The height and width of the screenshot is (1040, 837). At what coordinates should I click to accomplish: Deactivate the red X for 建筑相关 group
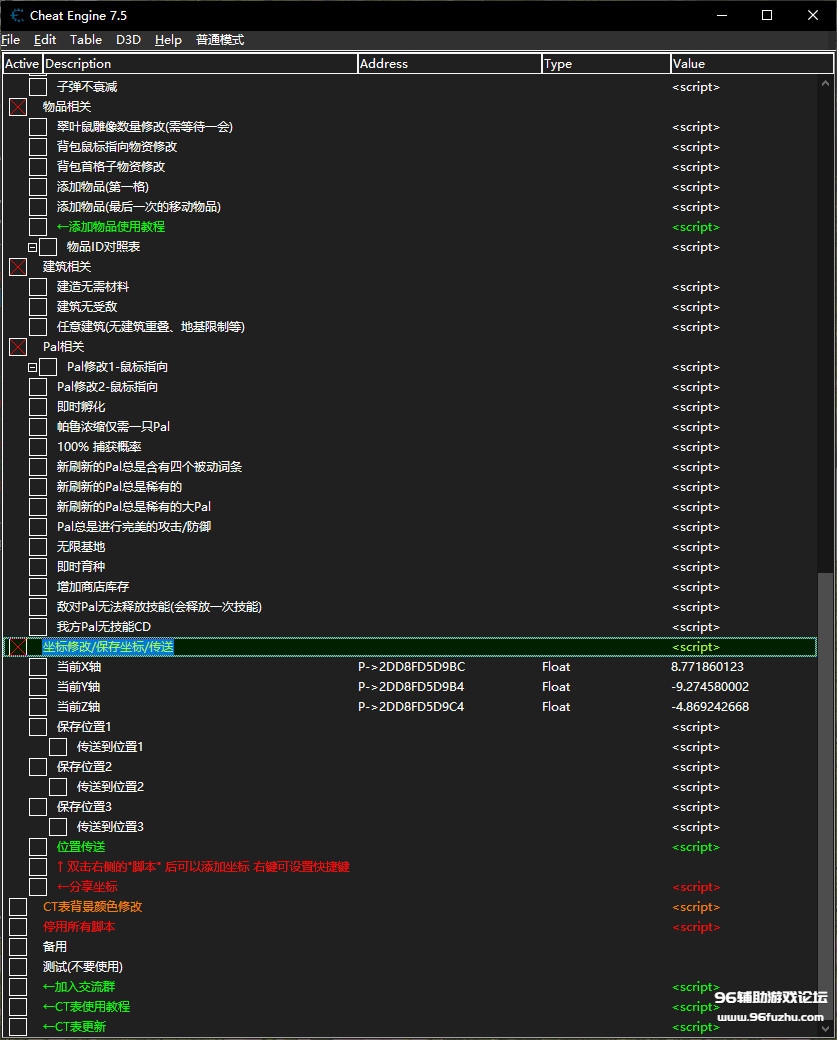tap(18, 267)
